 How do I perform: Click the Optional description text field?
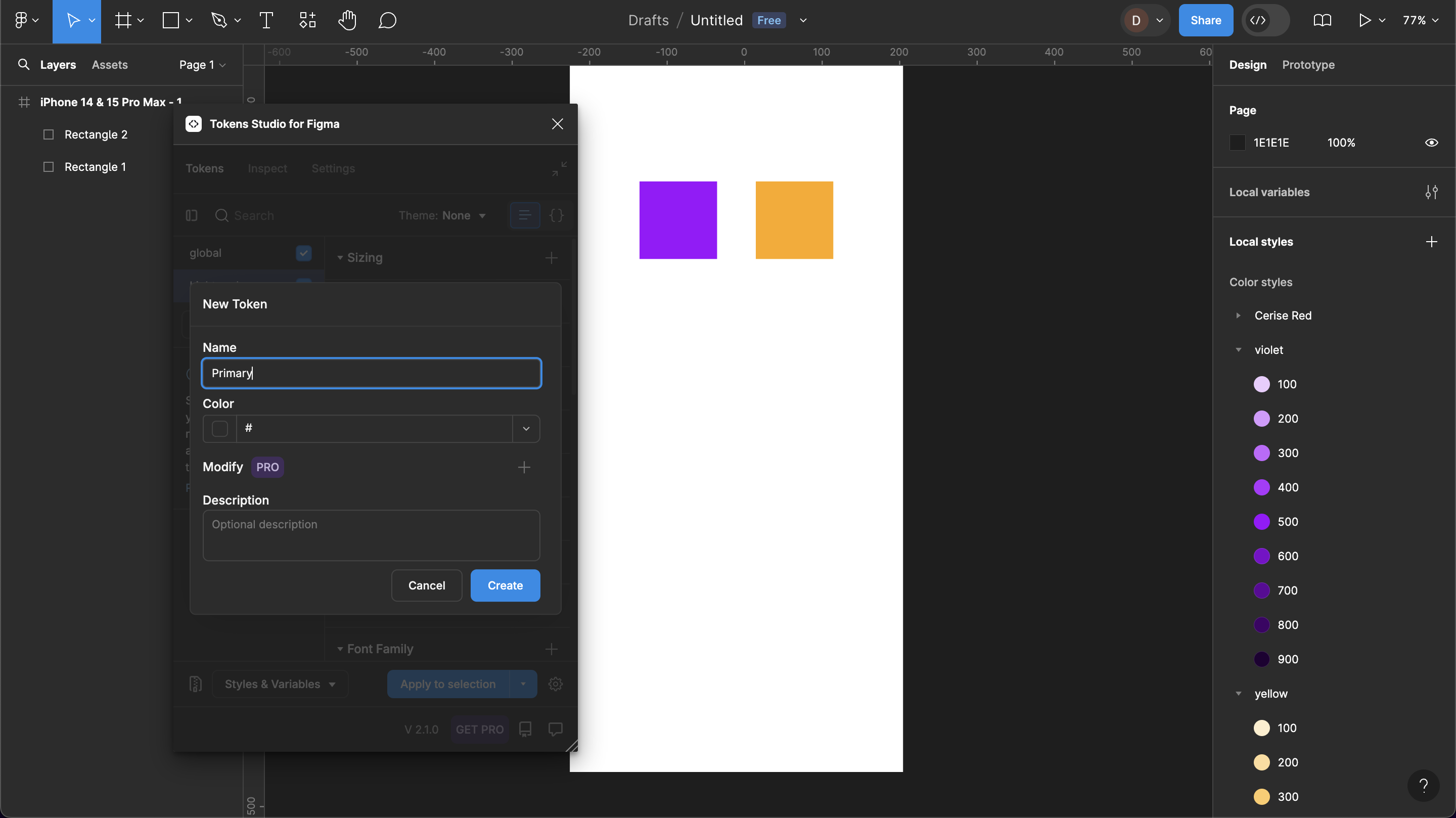371,535
